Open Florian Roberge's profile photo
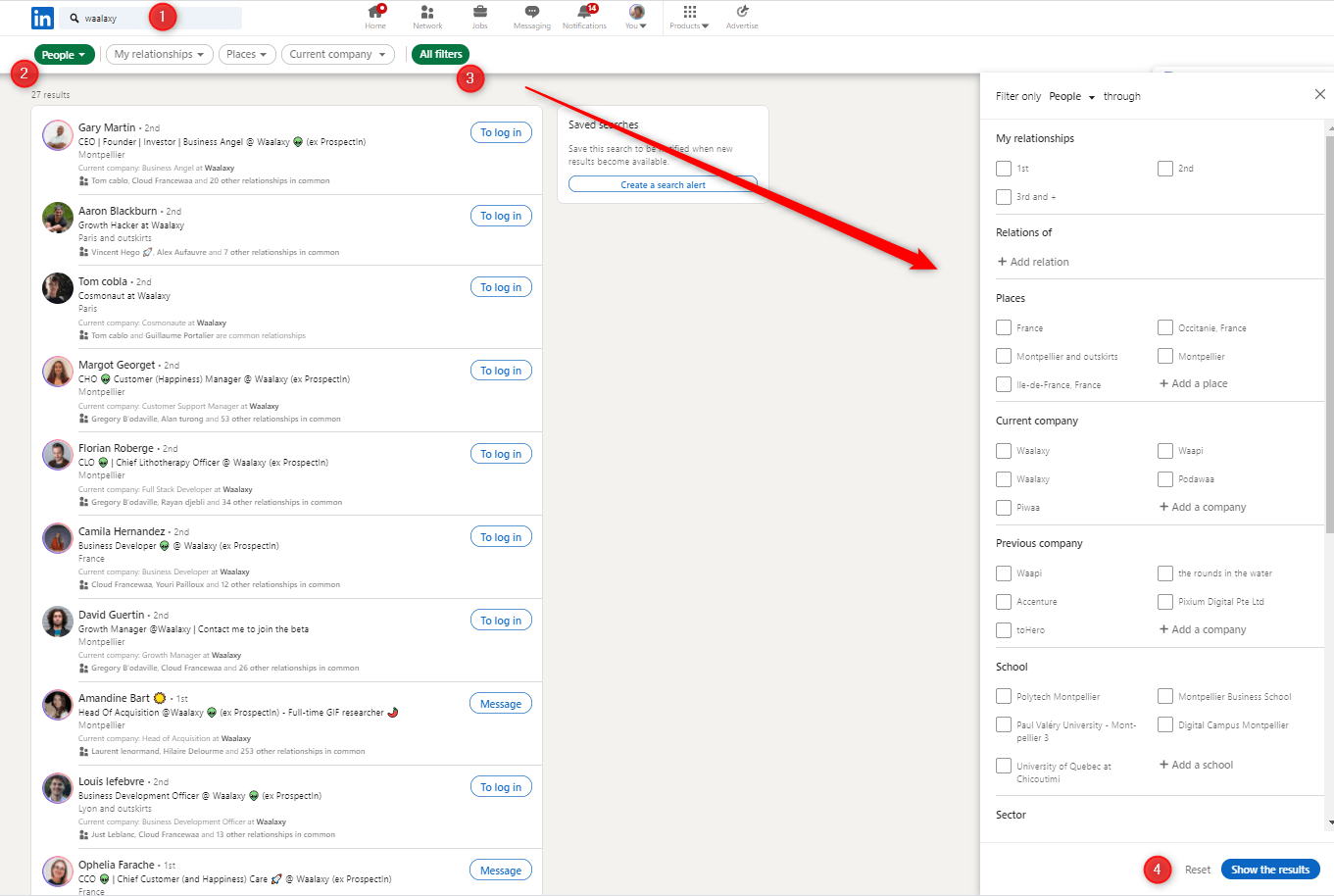1334x896 pixels. click(x=58, y=455)
